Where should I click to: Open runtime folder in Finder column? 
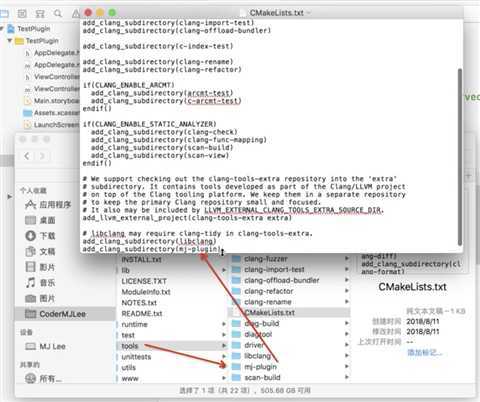(134, 325)
